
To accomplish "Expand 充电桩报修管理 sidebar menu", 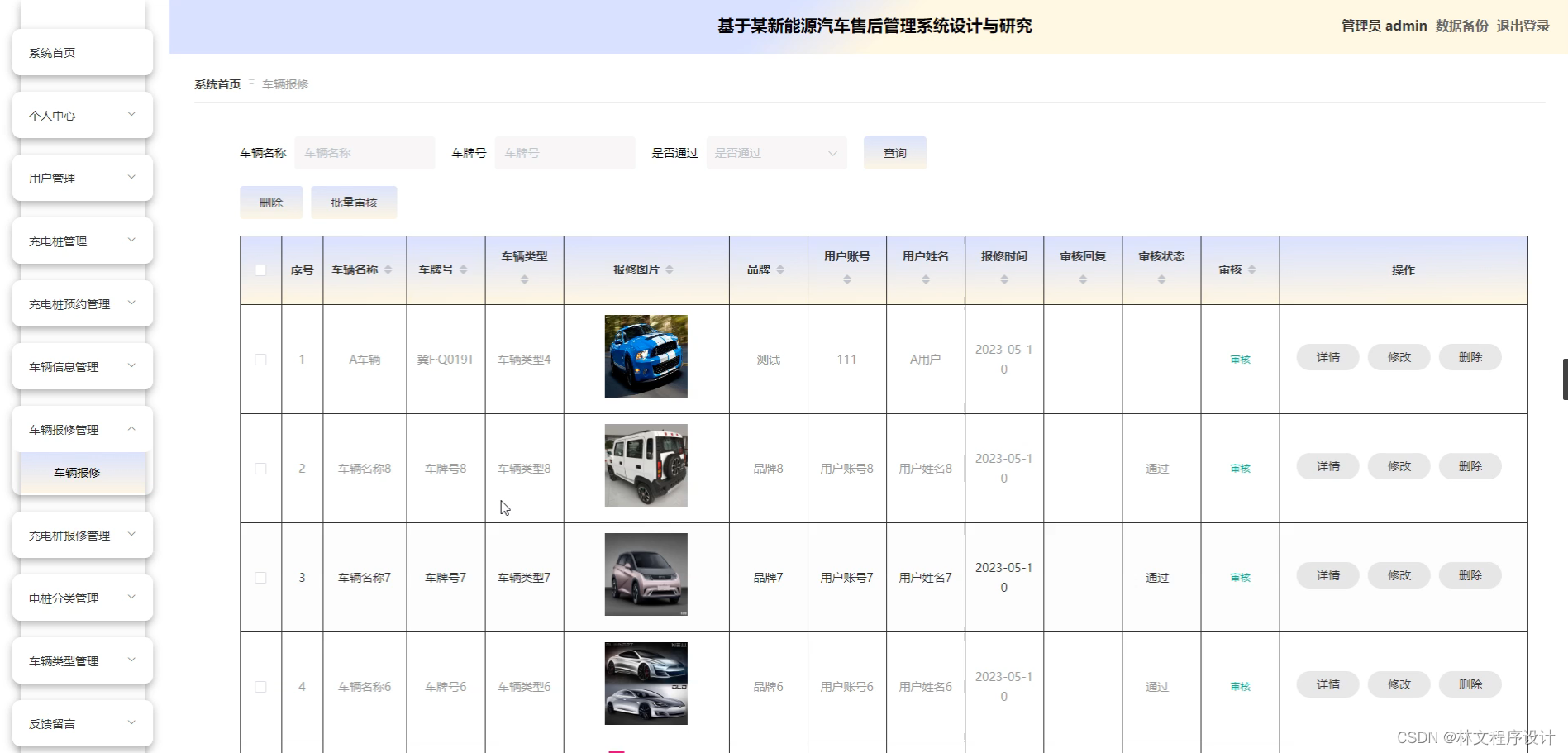I will (x=83, y=535).
